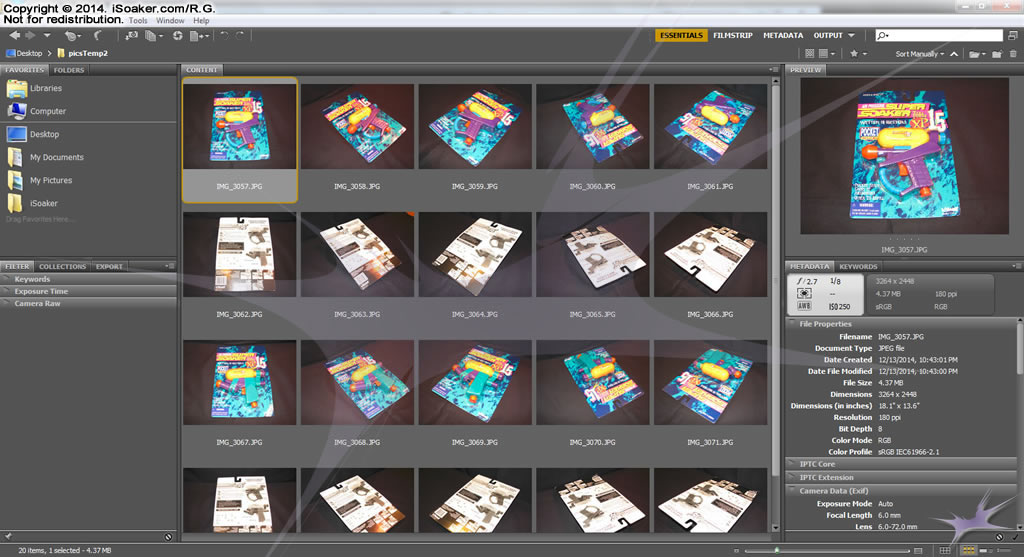Open thumbnail quality options dropdown

click(827, 54)
